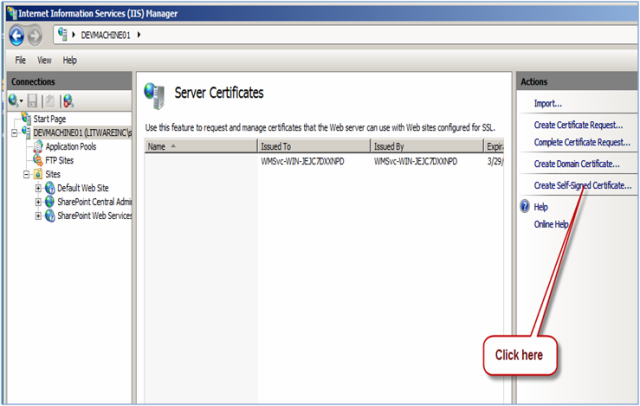Viewport: 640px width, 406px height.
Task: Select FTP Sites tree label
Action: coord(59,160)
